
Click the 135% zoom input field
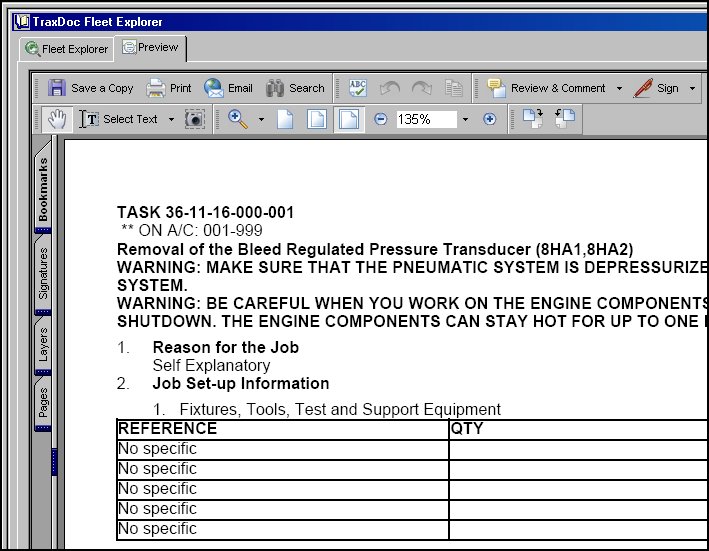tap(426, 119)
